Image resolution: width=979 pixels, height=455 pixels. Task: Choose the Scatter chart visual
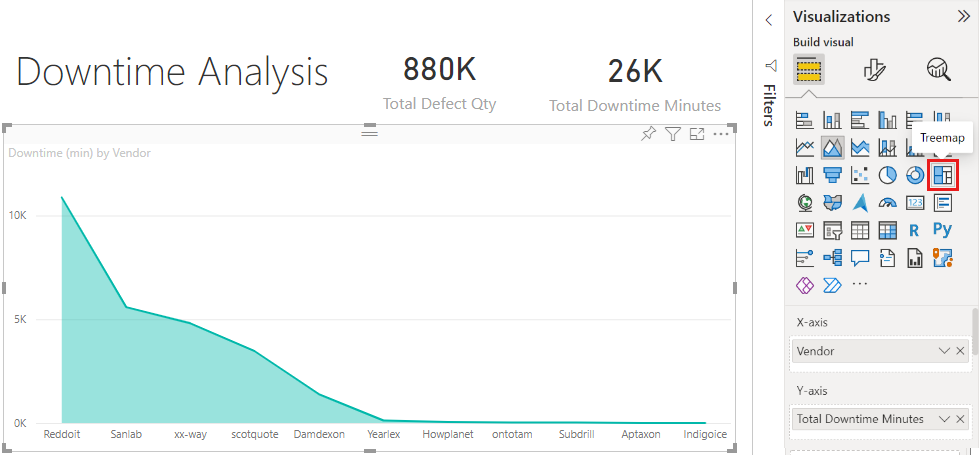tap(860, 175)
